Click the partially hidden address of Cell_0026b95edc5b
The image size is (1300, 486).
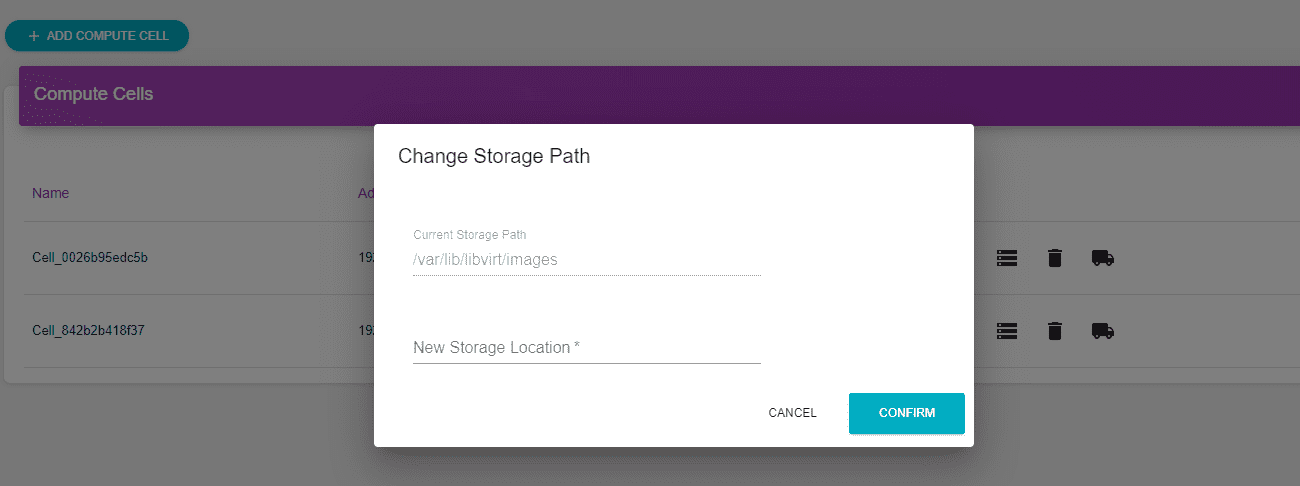click(x=365, y=258)
